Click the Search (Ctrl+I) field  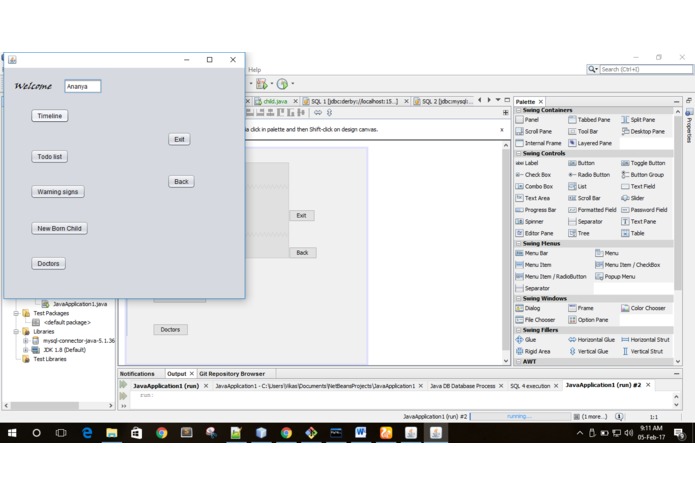[x=646, y=70]
